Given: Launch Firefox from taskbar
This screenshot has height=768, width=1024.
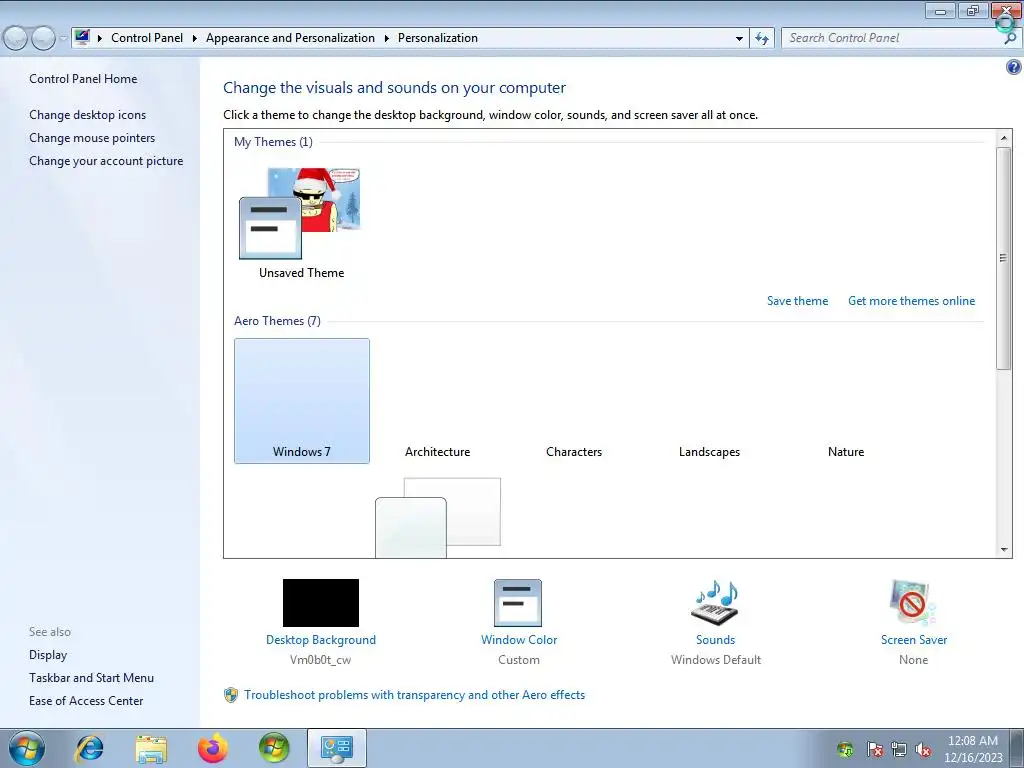Looking at the screenshot, I should 213,748.
